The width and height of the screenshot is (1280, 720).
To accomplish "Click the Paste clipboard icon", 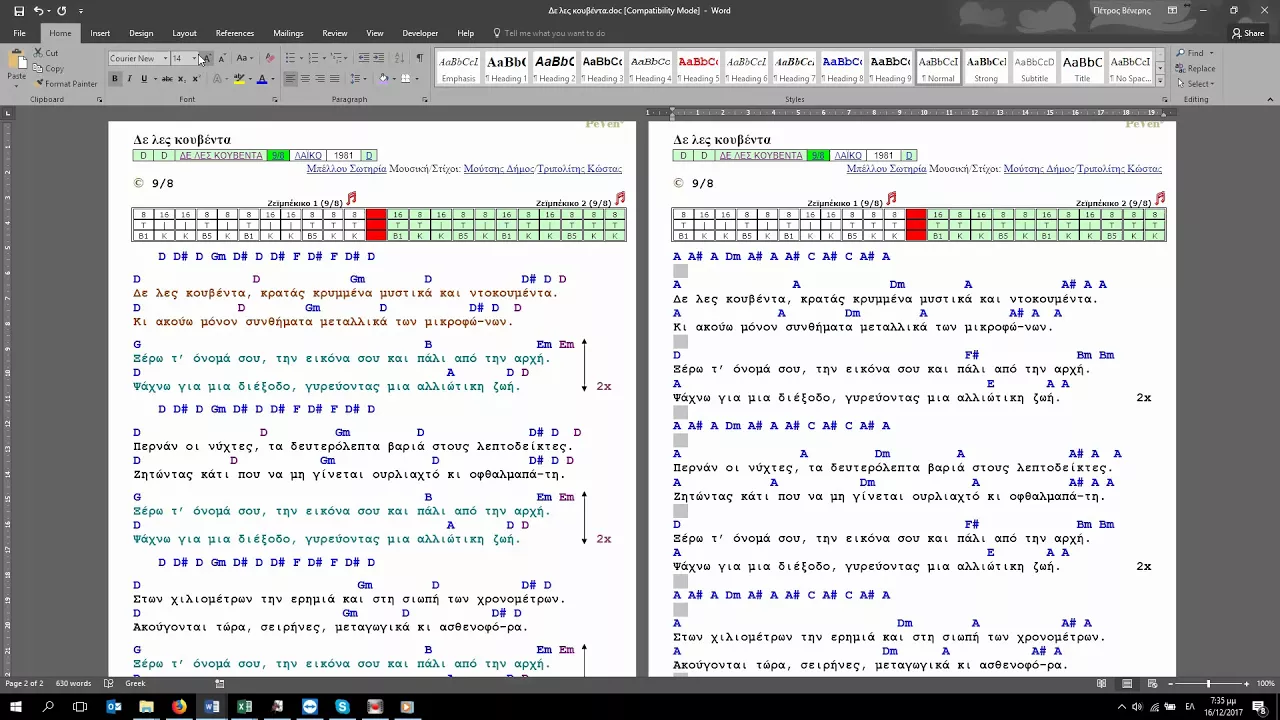I will 16,62.
